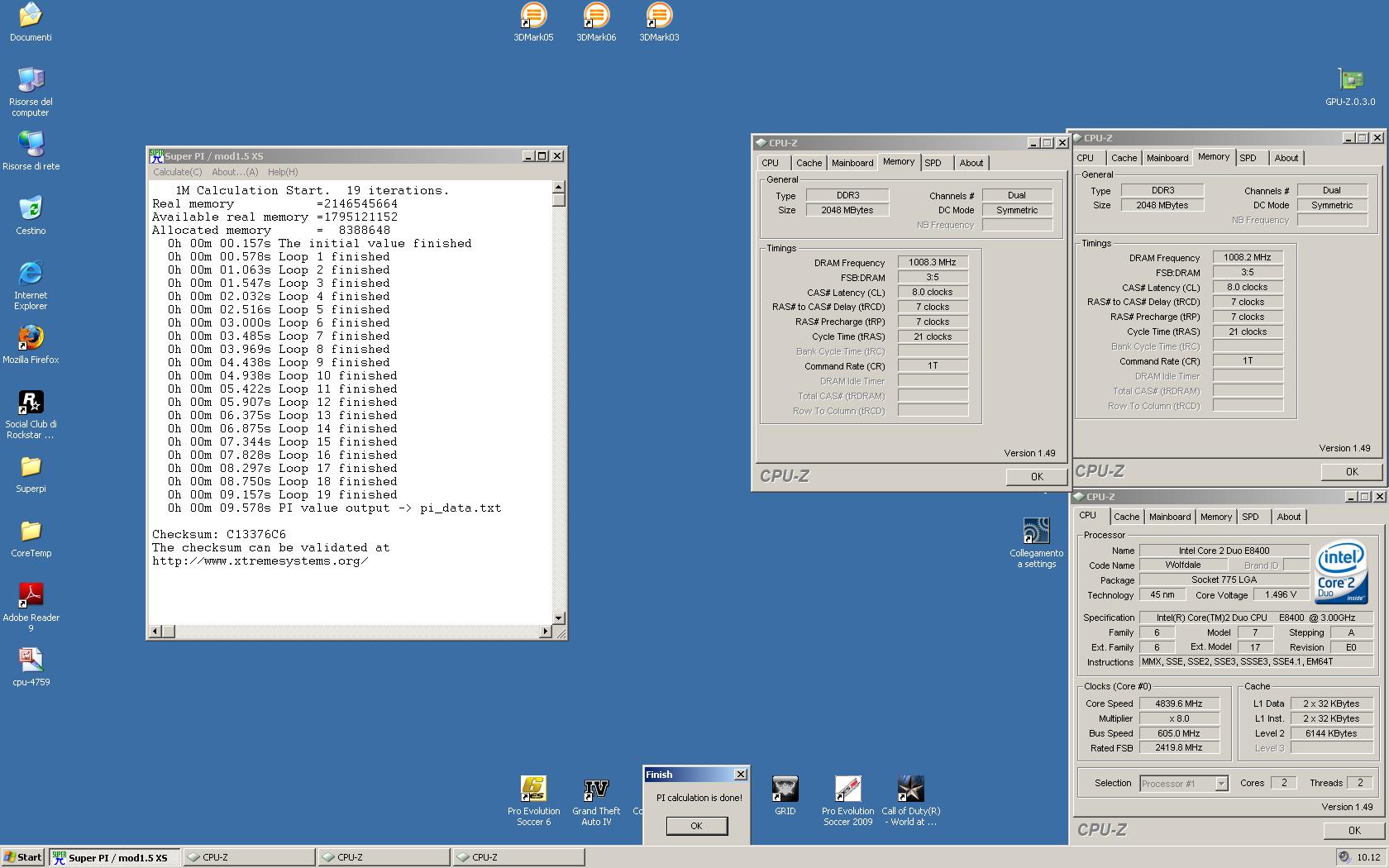Launch Internet Explorer from desktop

(31, 284)
